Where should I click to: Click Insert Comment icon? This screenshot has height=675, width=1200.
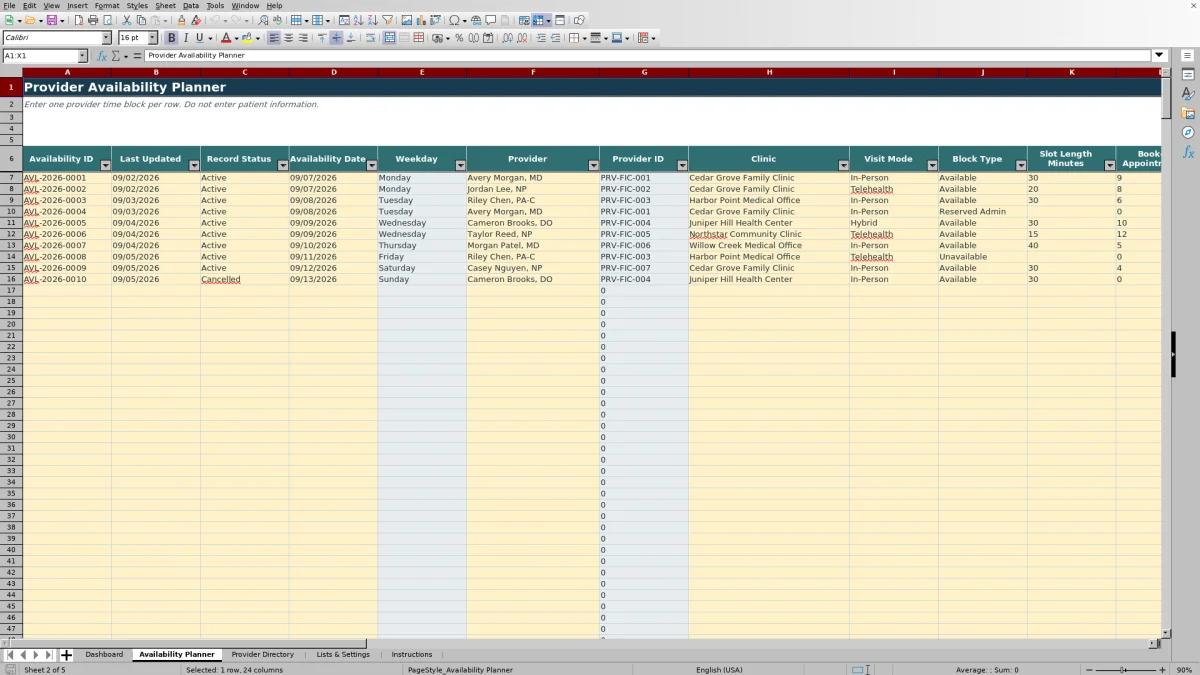(490, 20)
